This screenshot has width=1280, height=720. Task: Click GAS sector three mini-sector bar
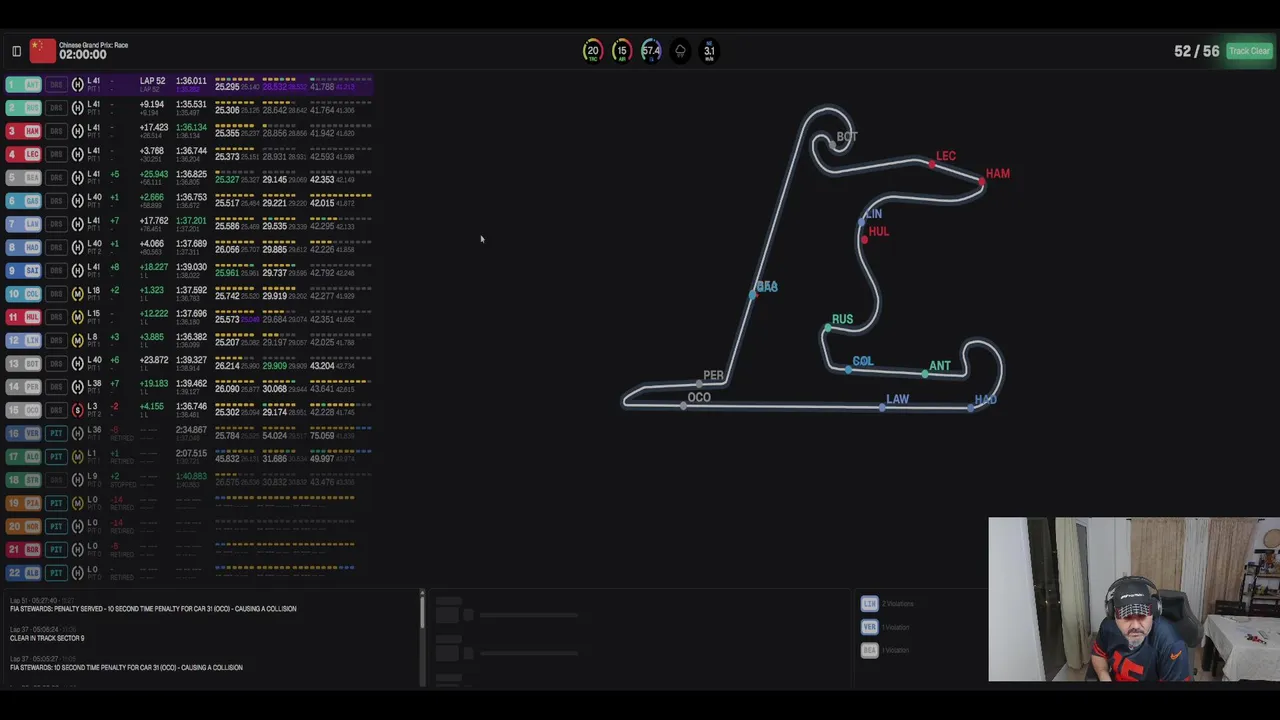(340, 195)
